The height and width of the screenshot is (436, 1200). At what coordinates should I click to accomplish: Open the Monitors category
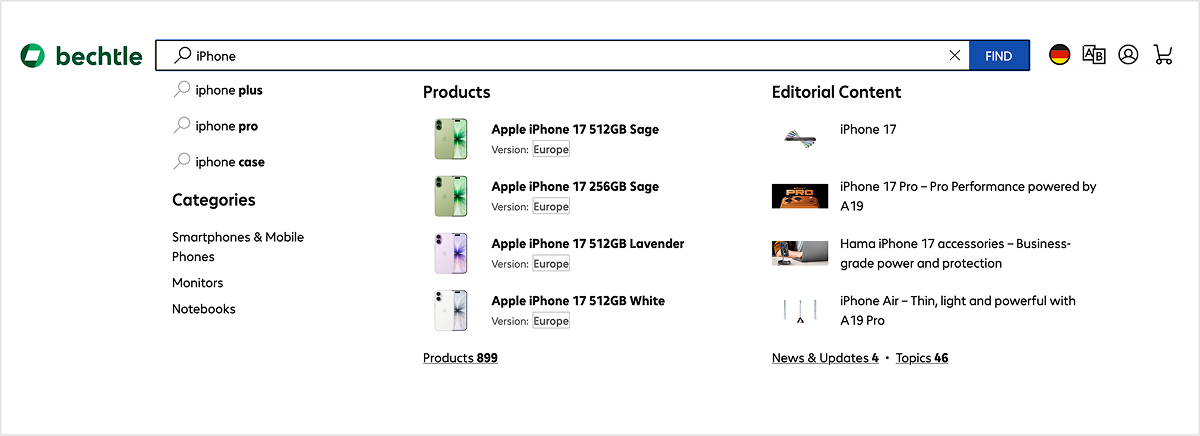pyautogui.click(x=198, y=283)
